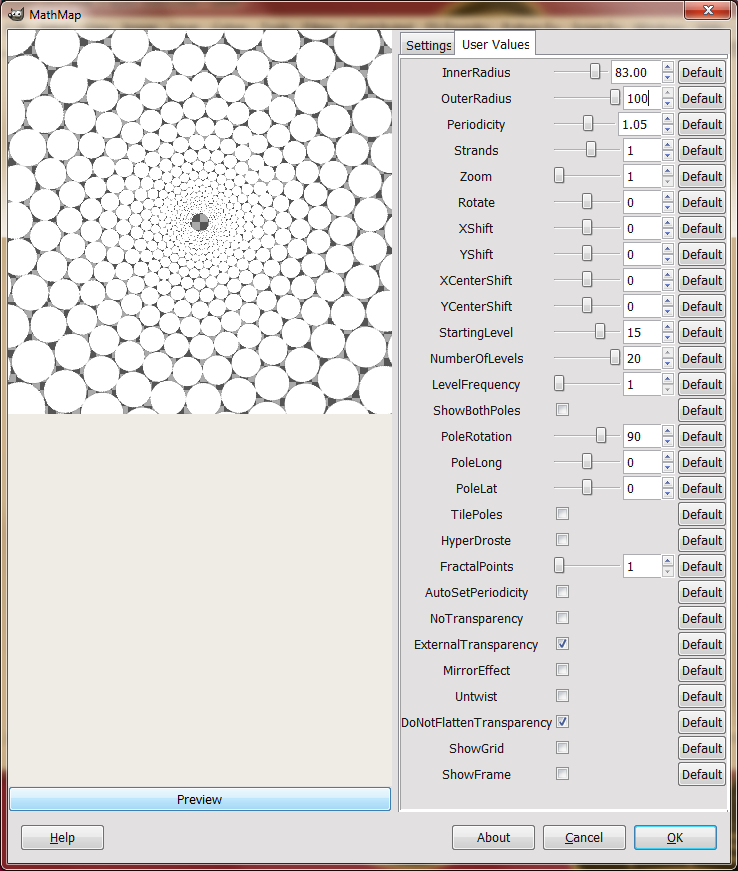The height and width of the screenshot is (871, 738).
Task: Click Default for ShowFrame
Action: (x=701, y=774)
